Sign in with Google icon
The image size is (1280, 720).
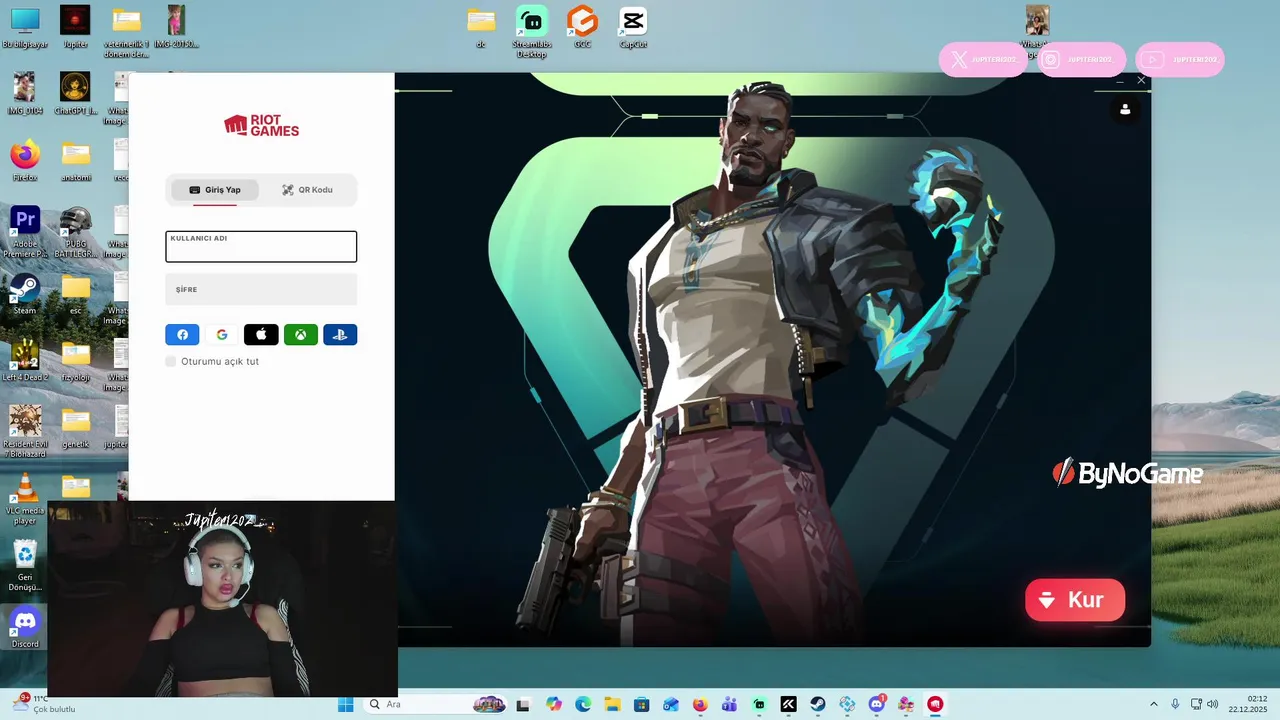coord(222,335)
